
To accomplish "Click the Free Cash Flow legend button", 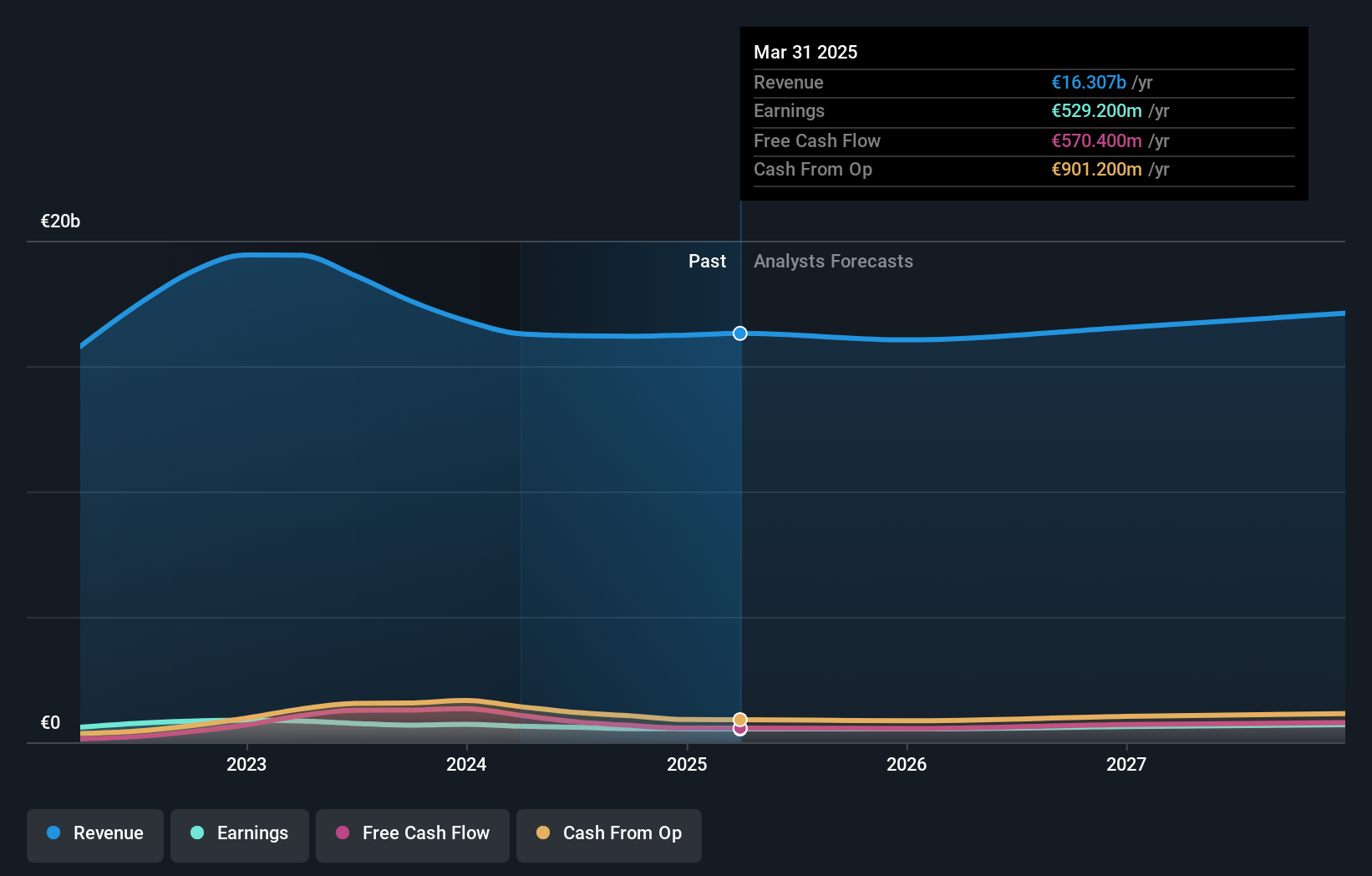I will pyautogui.click(x=412, y=833).
